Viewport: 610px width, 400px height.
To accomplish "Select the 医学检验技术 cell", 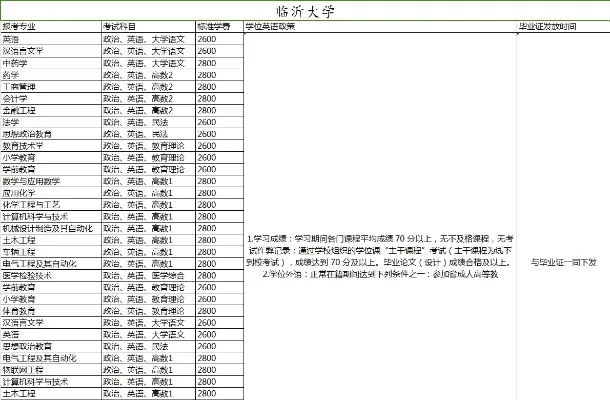I will (51, 275).
